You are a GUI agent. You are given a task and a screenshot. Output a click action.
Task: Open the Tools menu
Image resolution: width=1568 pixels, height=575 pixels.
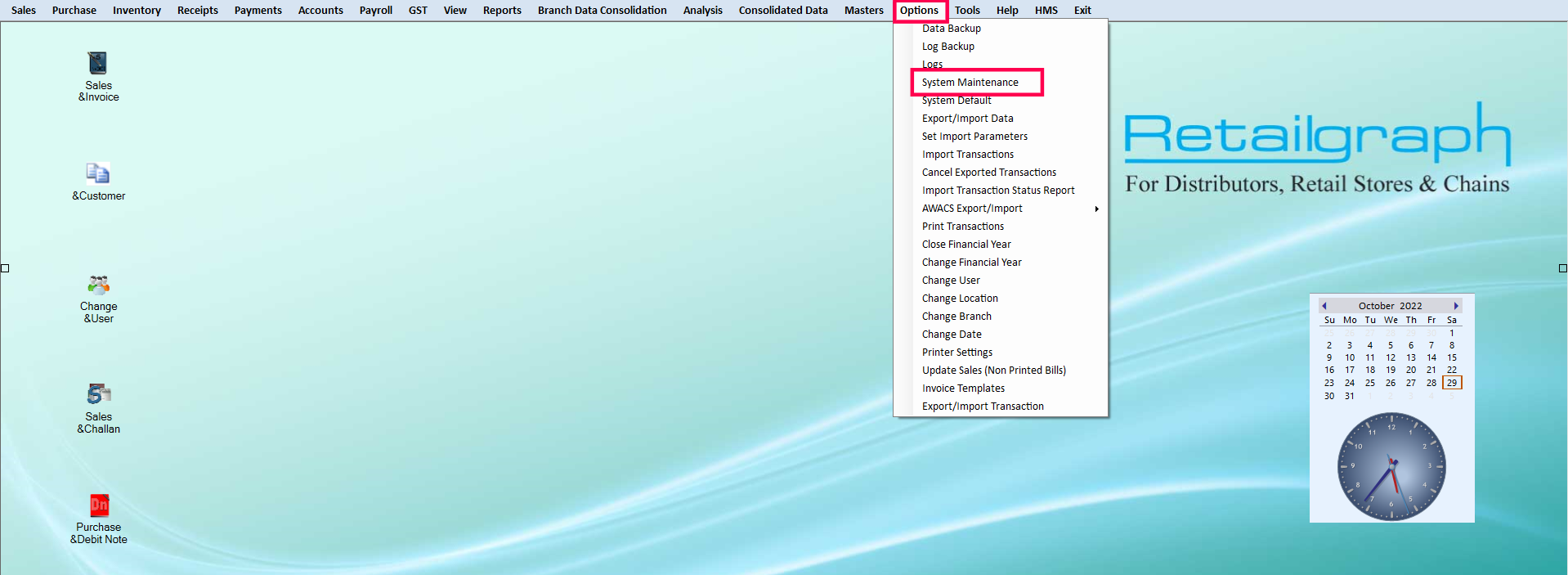click(967, 11)
